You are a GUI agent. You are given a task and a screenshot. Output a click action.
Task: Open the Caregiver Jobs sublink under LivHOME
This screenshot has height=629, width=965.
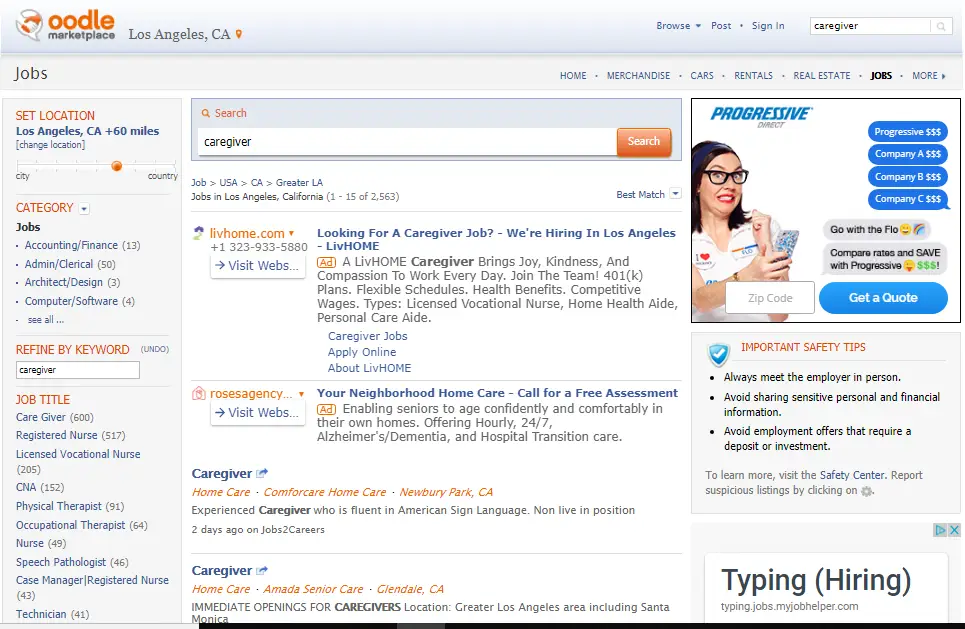click(367, 336)
